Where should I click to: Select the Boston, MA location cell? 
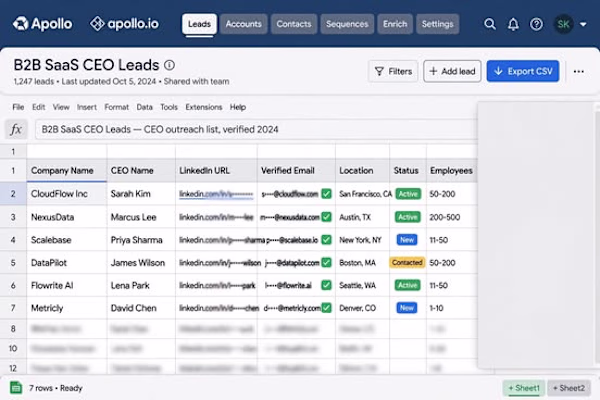tap(362, 263)
